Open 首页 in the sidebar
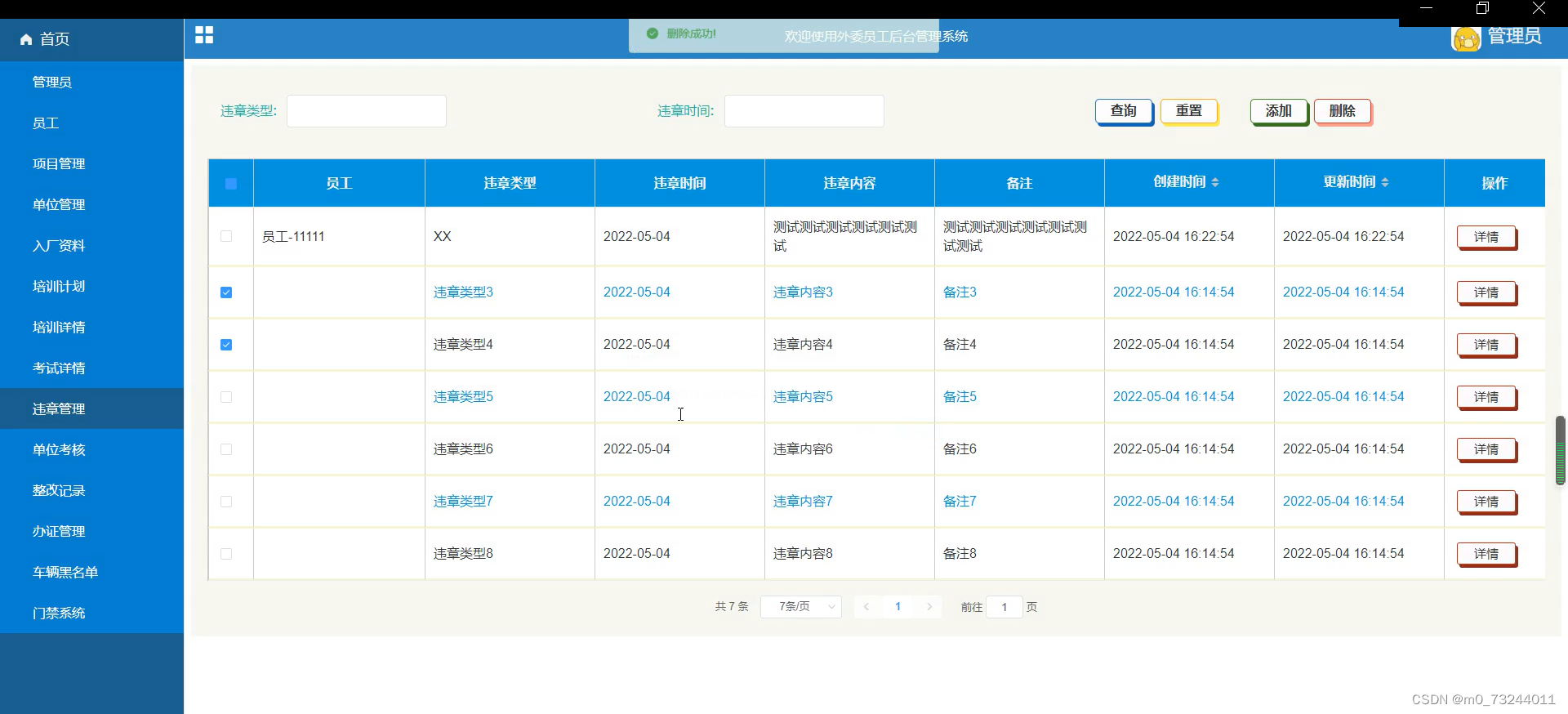 [91, 39]
